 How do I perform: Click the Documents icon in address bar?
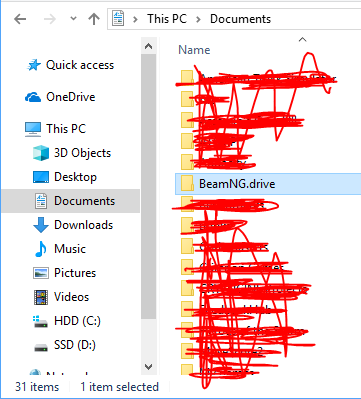[119, 19]
